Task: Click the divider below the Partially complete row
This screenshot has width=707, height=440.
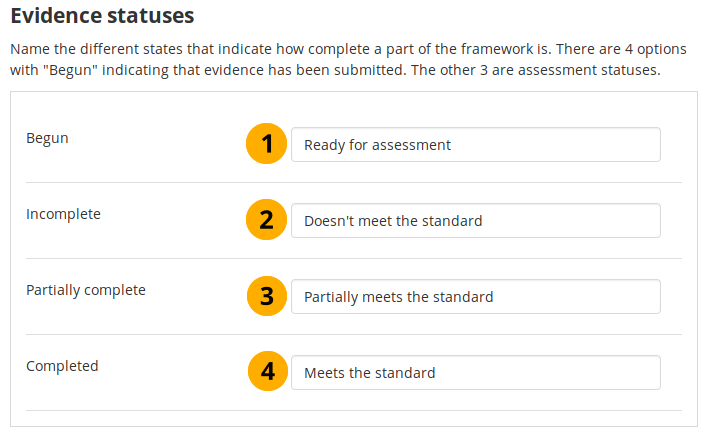Action: pyautogui.click(x=353, y=334)
